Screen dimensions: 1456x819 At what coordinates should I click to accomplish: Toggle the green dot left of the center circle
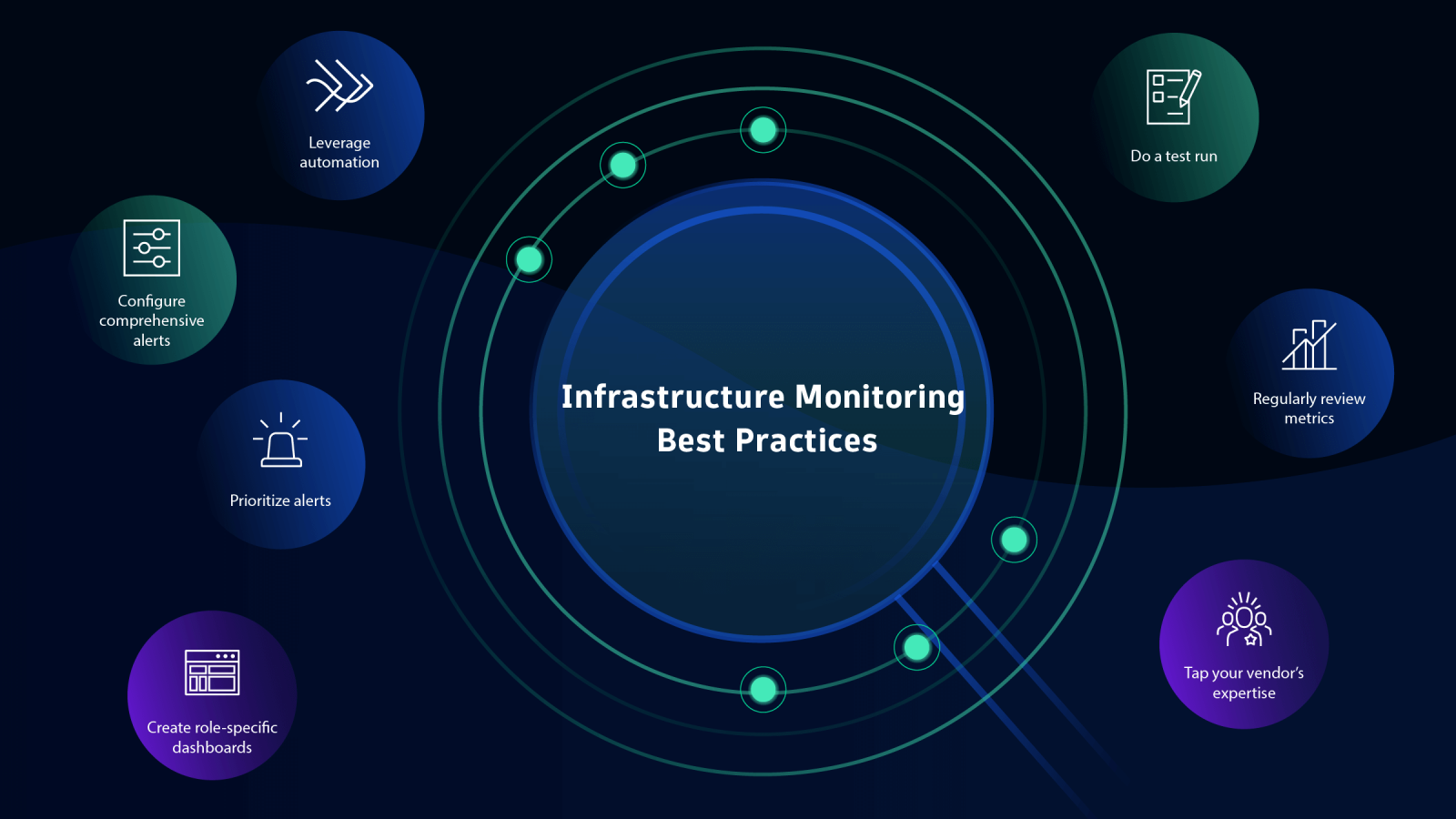click(x=529, y=258)
